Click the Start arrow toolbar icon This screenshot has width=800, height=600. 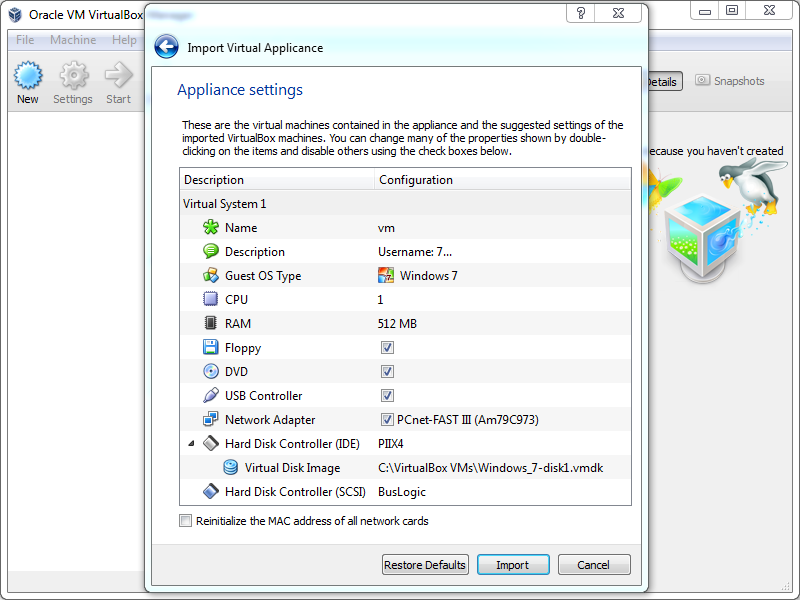118,76
